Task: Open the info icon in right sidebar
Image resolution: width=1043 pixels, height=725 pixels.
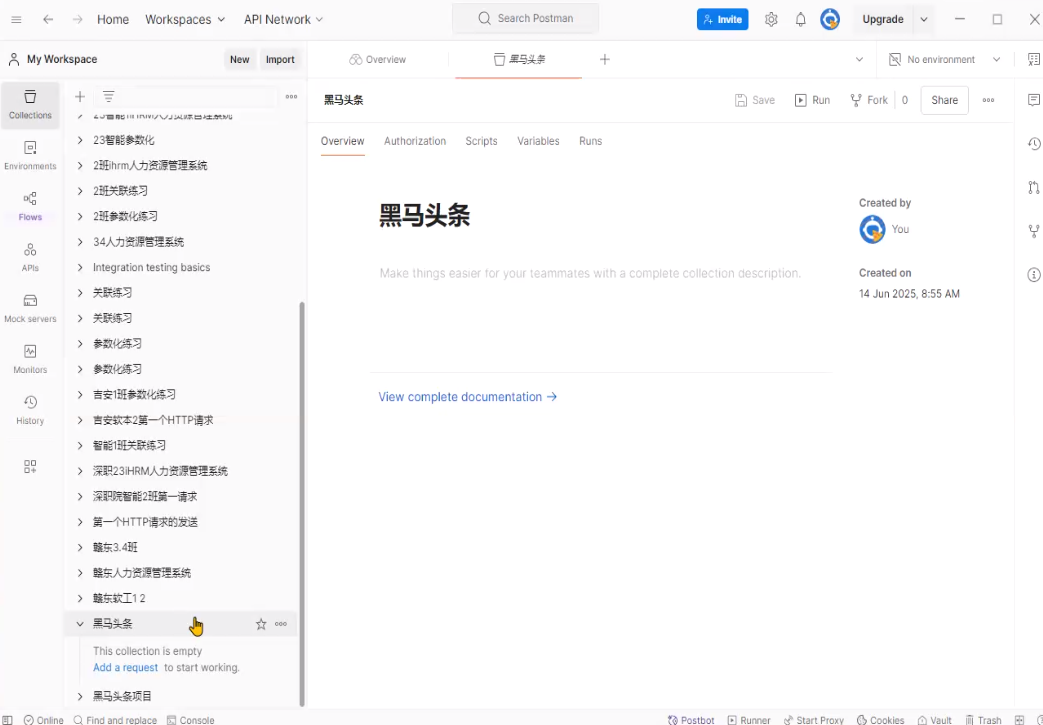Action: tap(1033, 274)
